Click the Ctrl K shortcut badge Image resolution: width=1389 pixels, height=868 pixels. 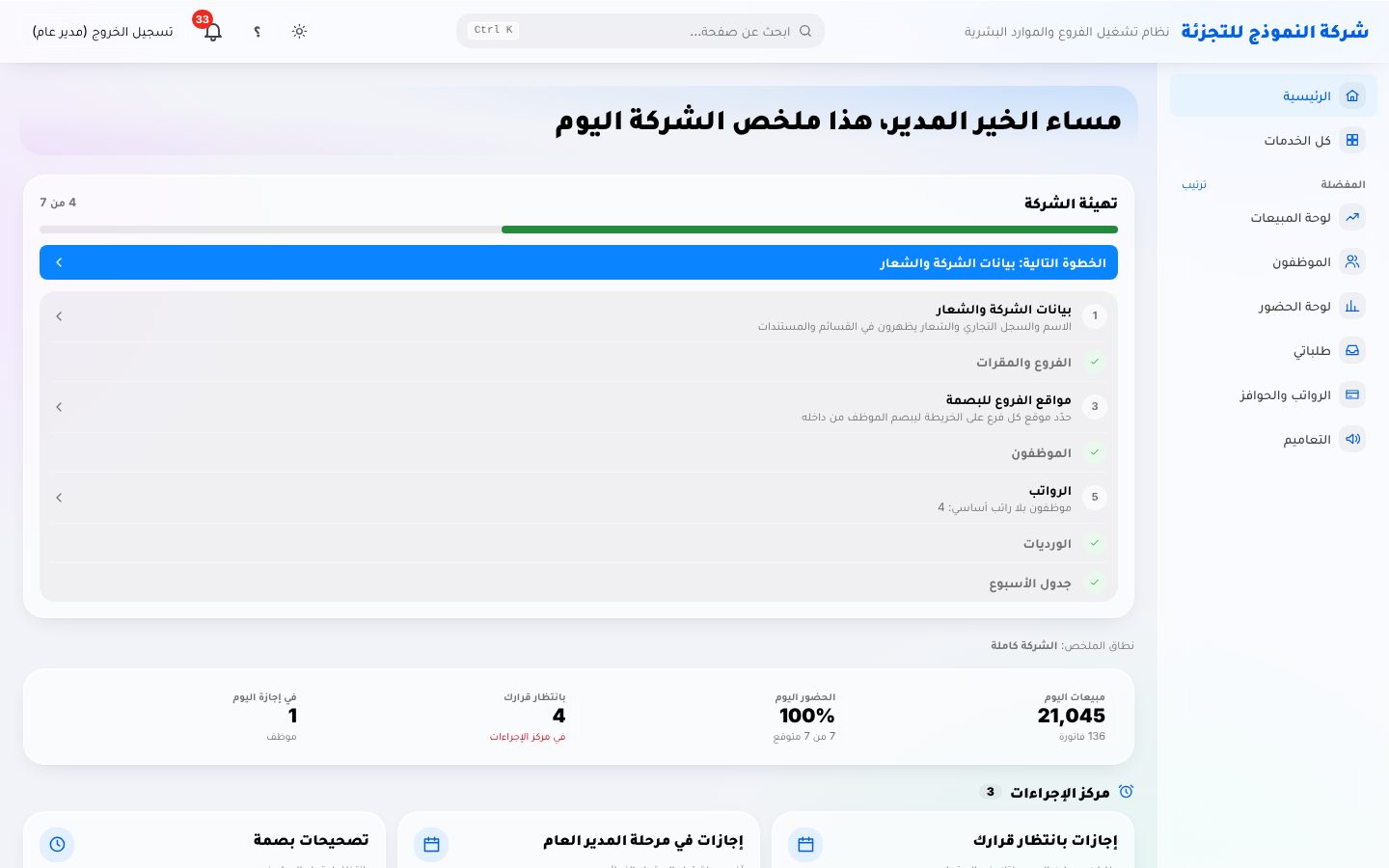pos(494,31)
